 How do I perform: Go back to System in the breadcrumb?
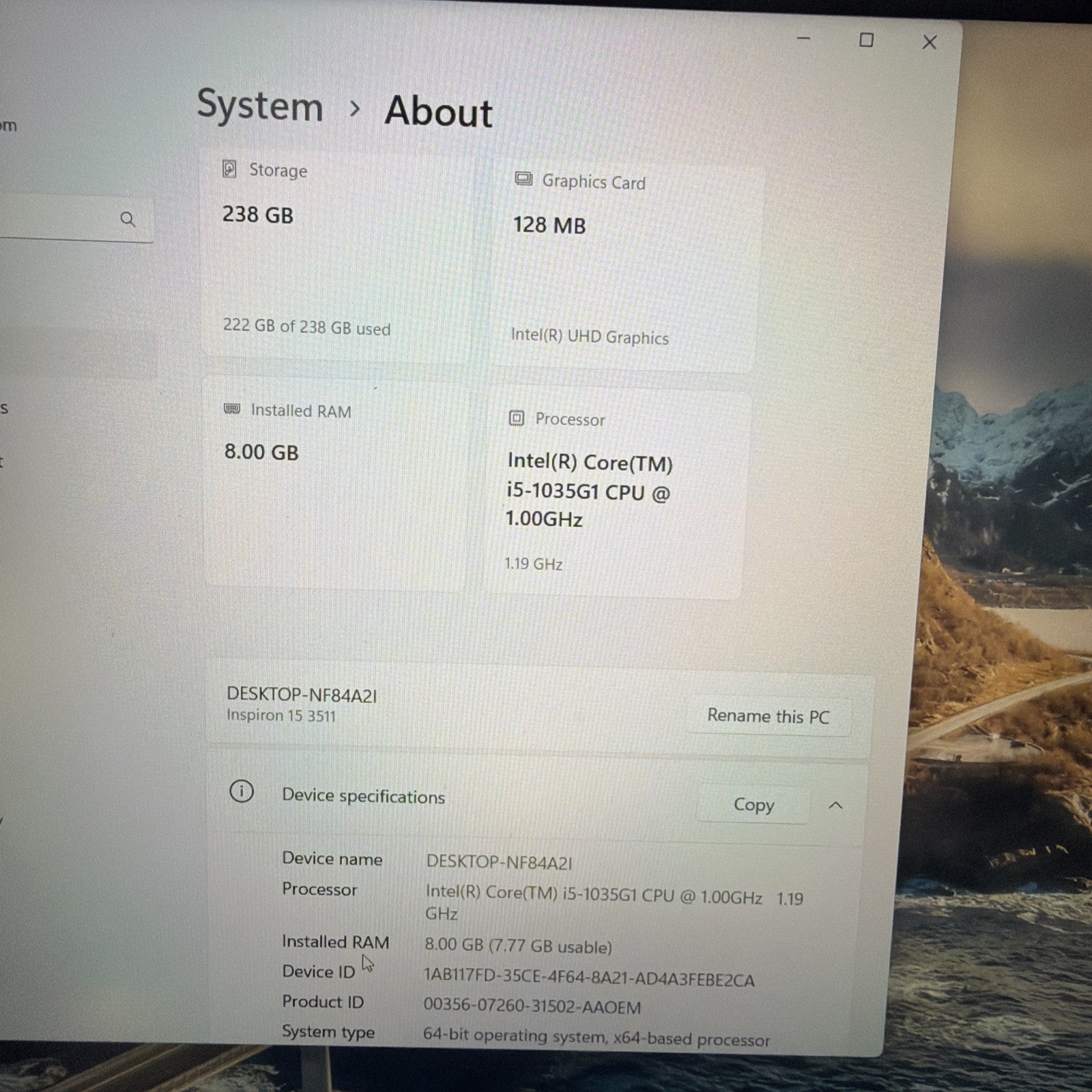[260, 106]
